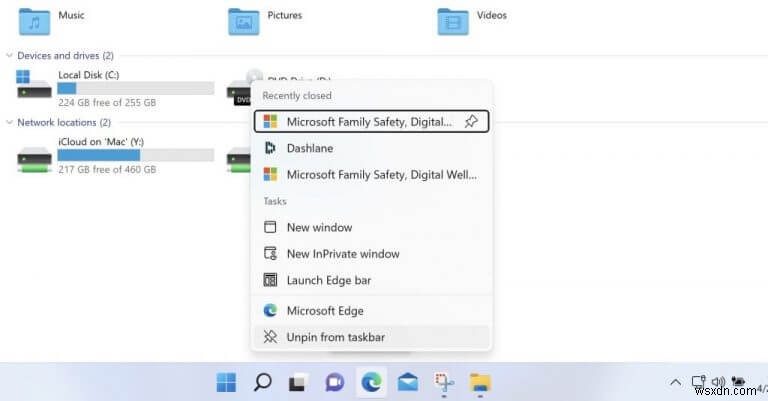Viewport: 768px width, 401px height.
Task: Open recently closed Dashlane entry
Action: [x=371, y=148]
